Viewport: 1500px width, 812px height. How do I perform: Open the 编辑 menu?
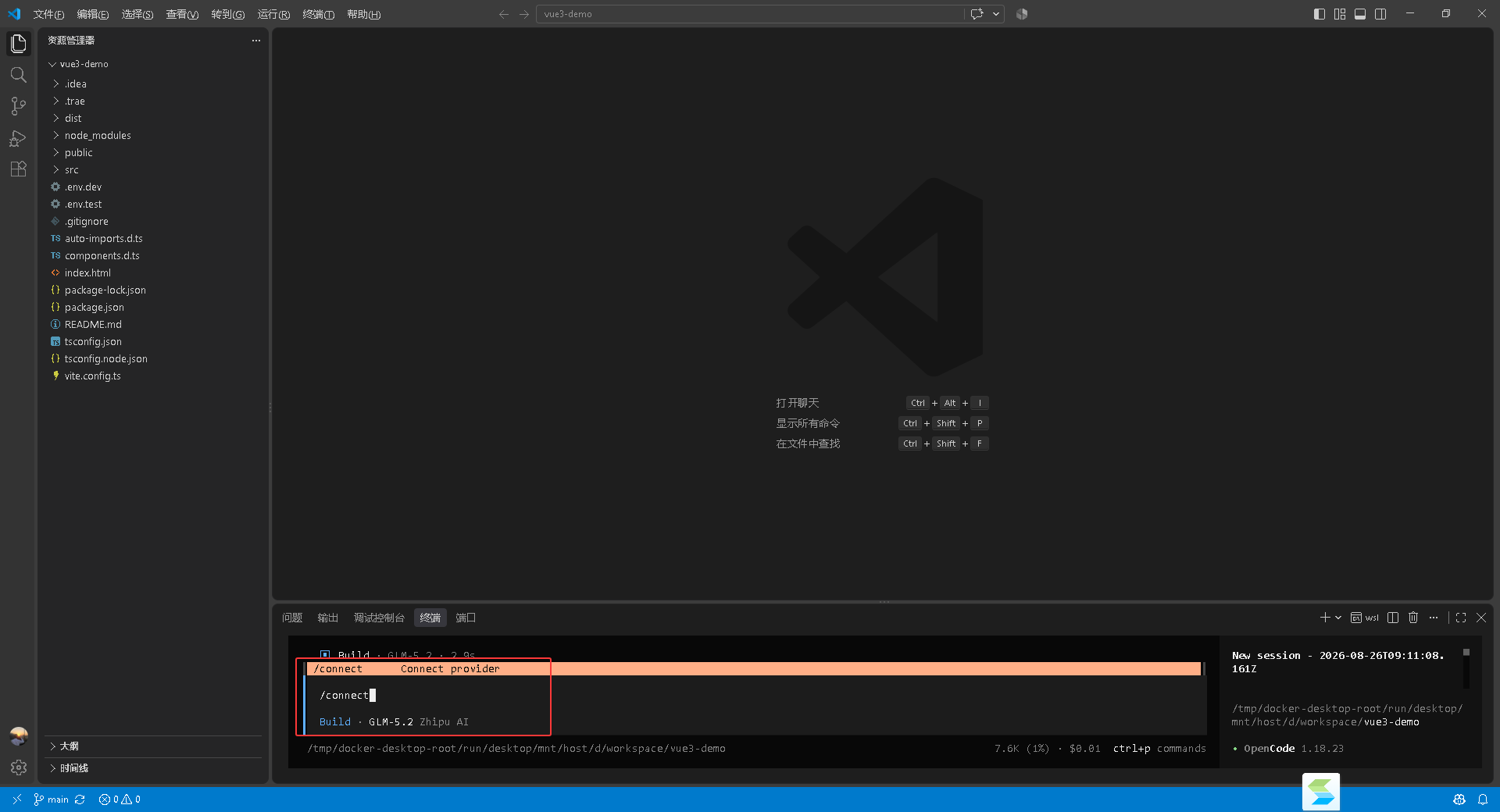[93, 14]
